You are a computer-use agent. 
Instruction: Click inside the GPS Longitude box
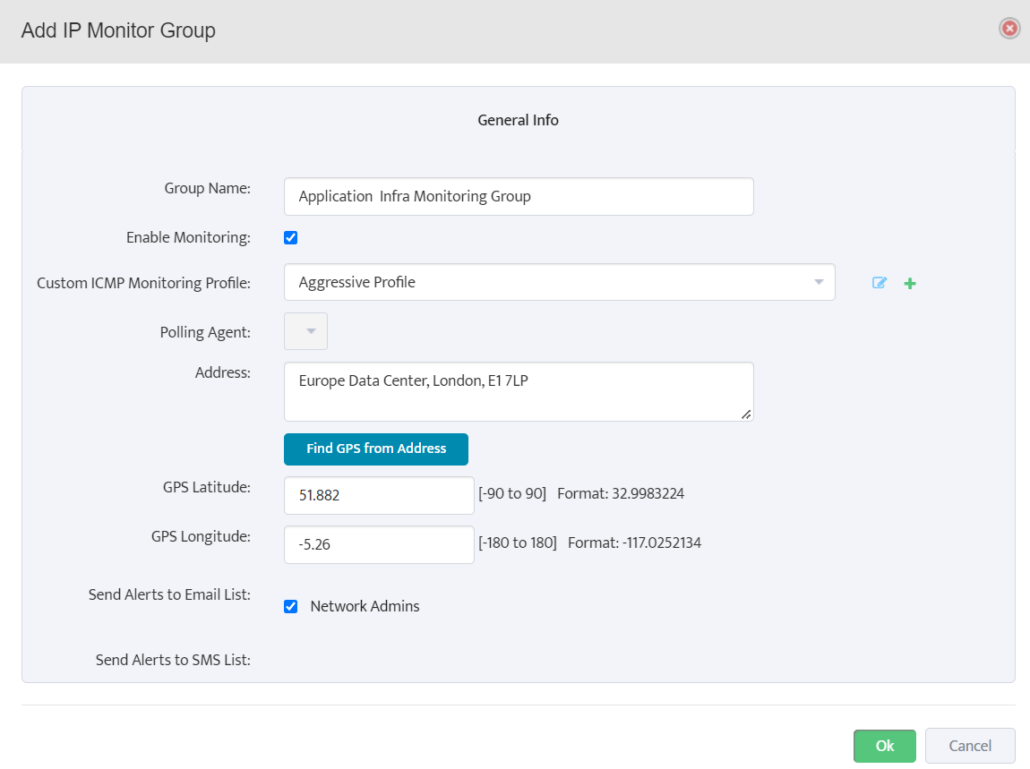(378, 544)
